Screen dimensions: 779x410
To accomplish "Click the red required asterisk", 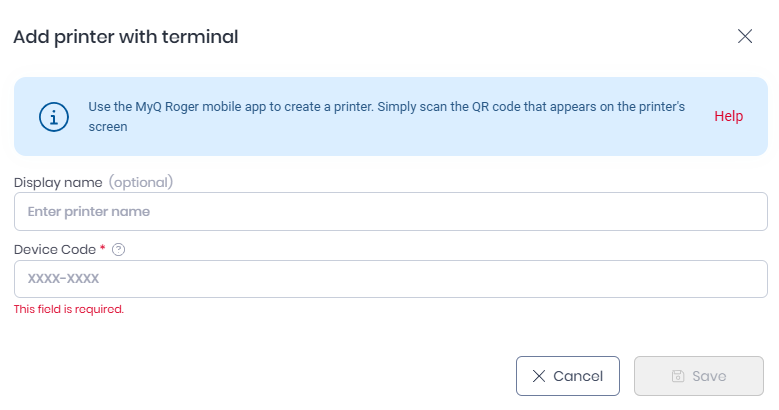I will point(102,247).
